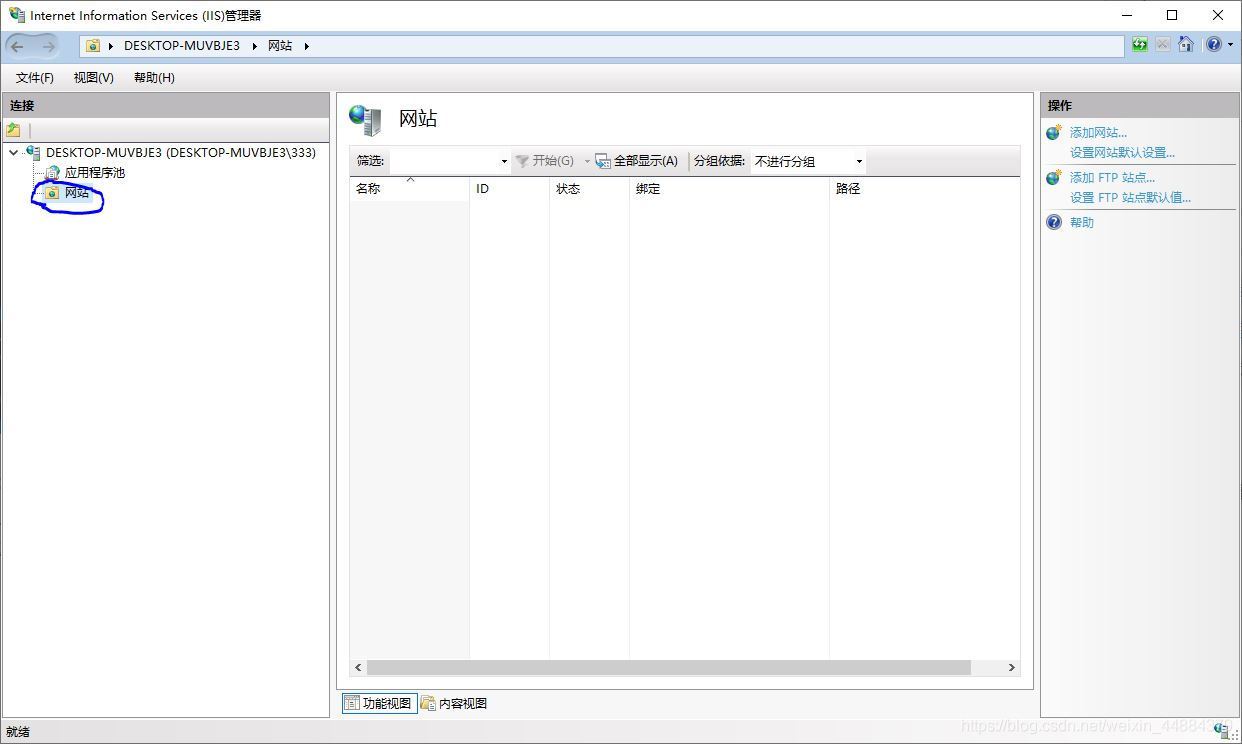Click the globe icon beside 添加网站

[x=1054, y=132]
